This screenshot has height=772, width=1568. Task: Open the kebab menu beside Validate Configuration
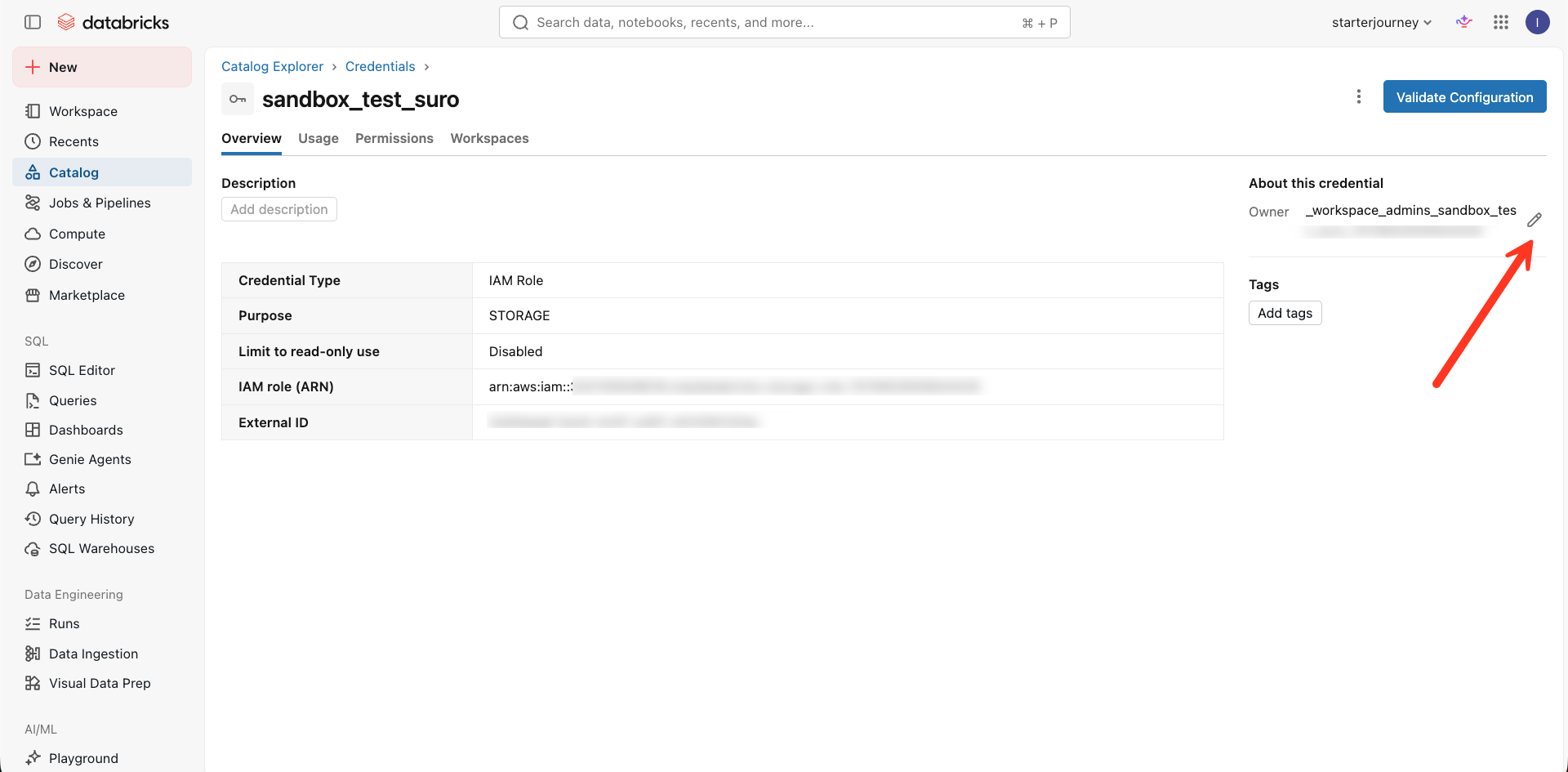click(1359, 96)
